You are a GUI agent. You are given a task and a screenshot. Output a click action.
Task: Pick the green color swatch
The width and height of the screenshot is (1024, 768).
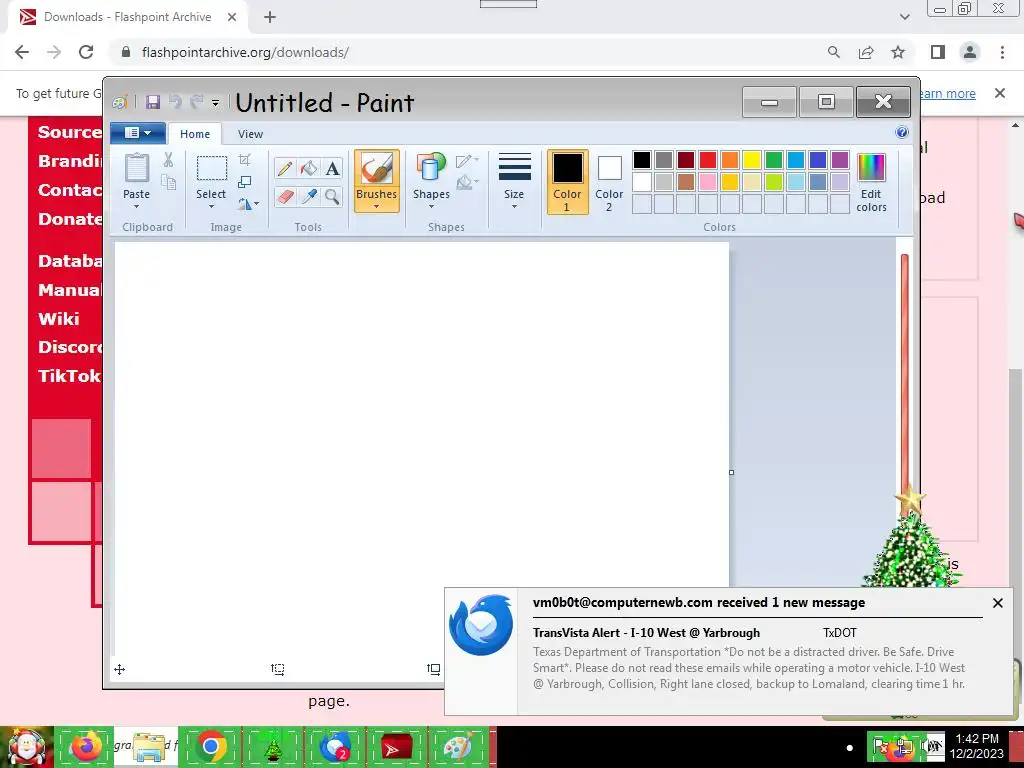(x=774, y=159)
